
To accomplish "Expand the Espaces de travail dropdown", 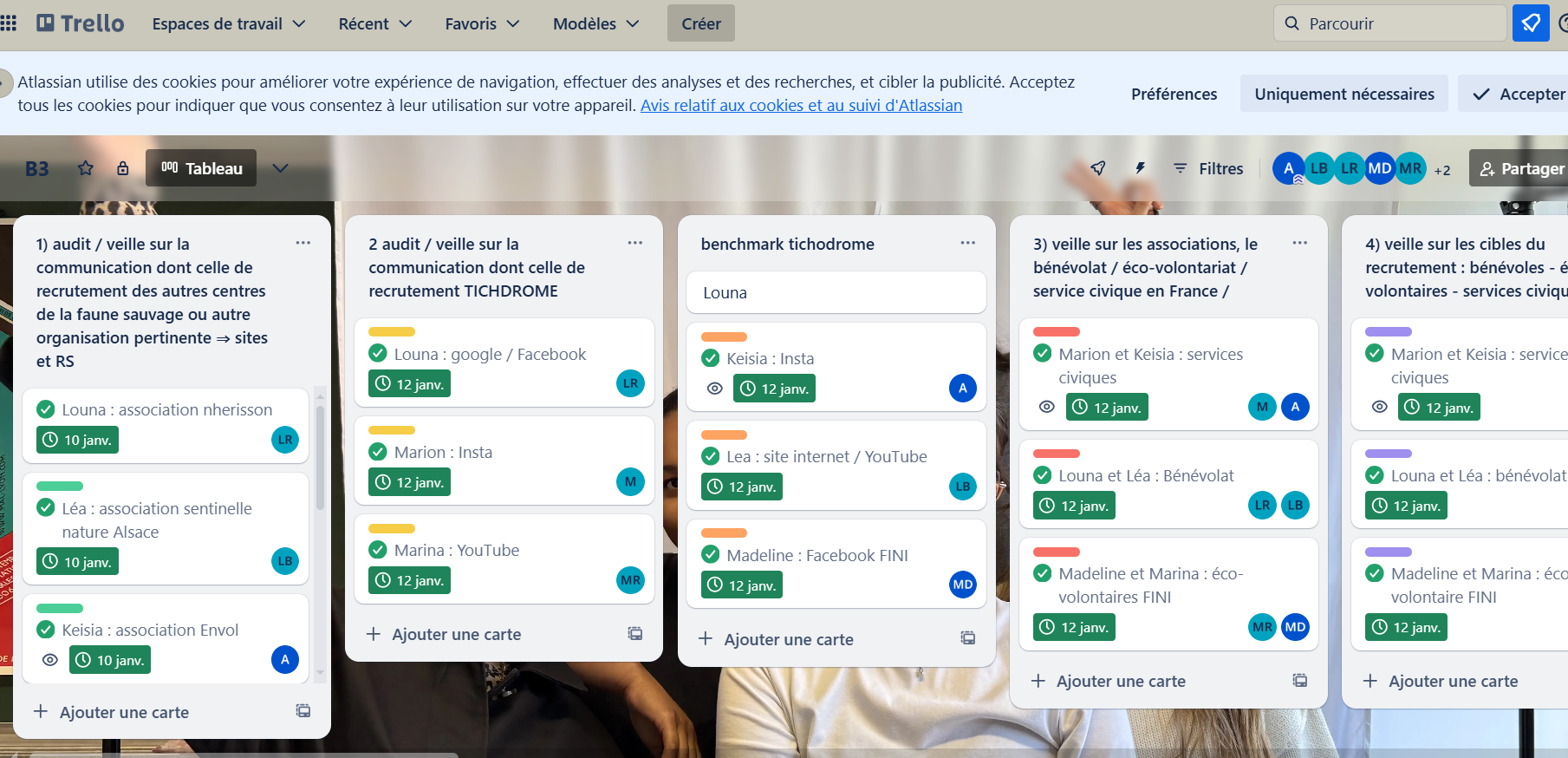I will click(229, 23).
